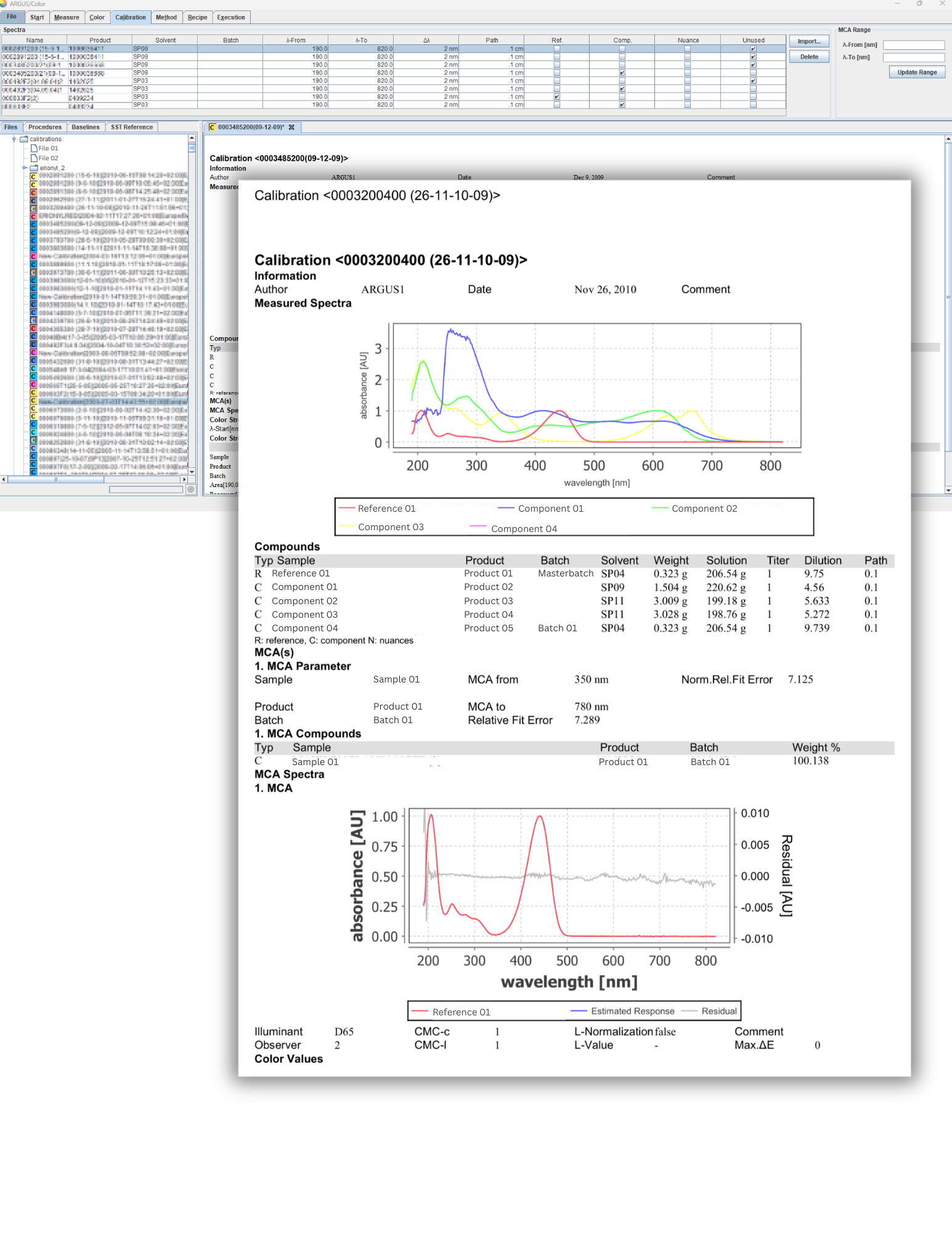The image size is (952, 1233).
Task: Switch to the Procedures panel tab
Action: (45, 127)
